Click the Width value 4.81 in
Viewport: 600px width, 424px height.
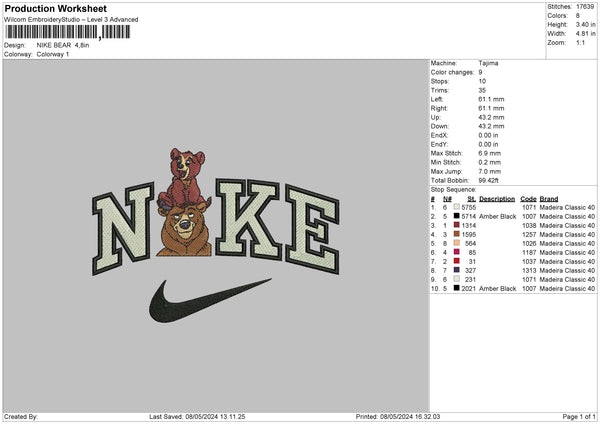click(x=585, y=34)
